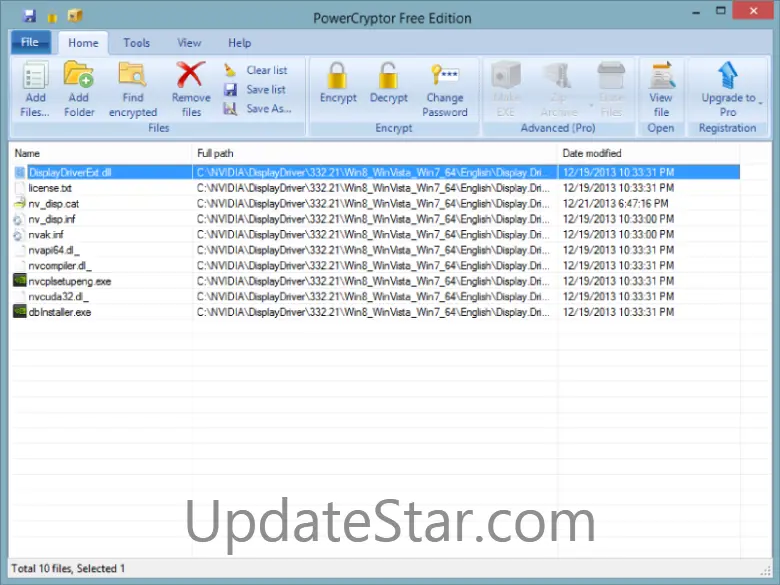Click the DisplayDriverExt.dll file icon
This screenshot has width=780, height=585.
pos(19,172)
